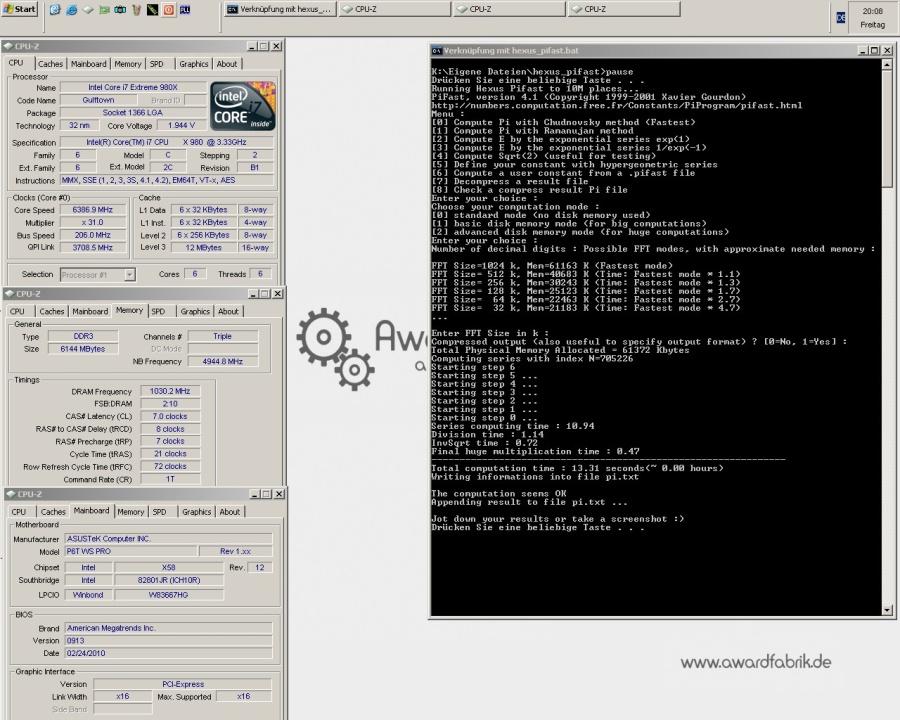
Task: Maximize the hexus_pifast.bat console window
Action: 874,51
